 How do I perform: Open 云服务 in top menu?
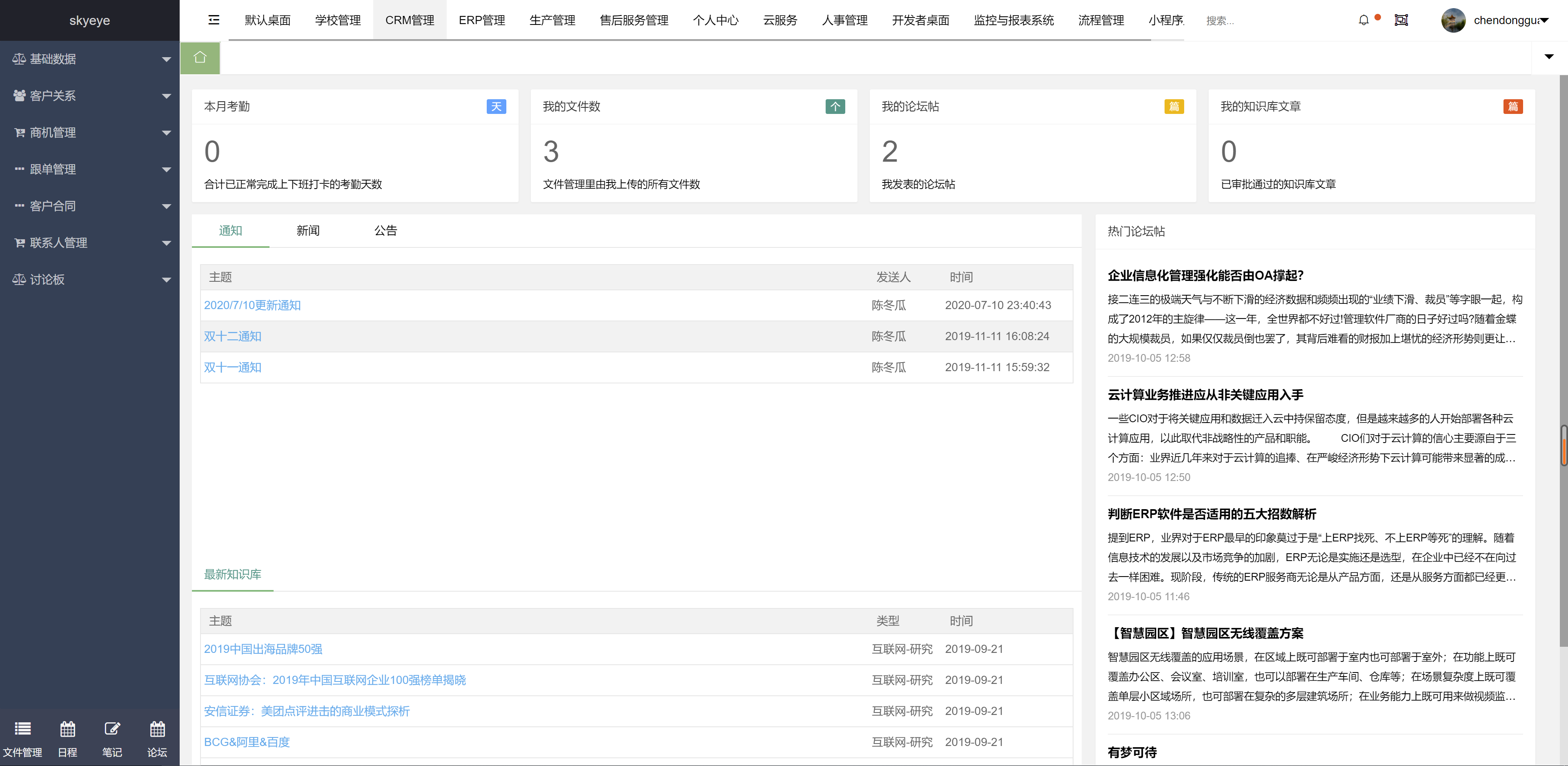[780, 20]
